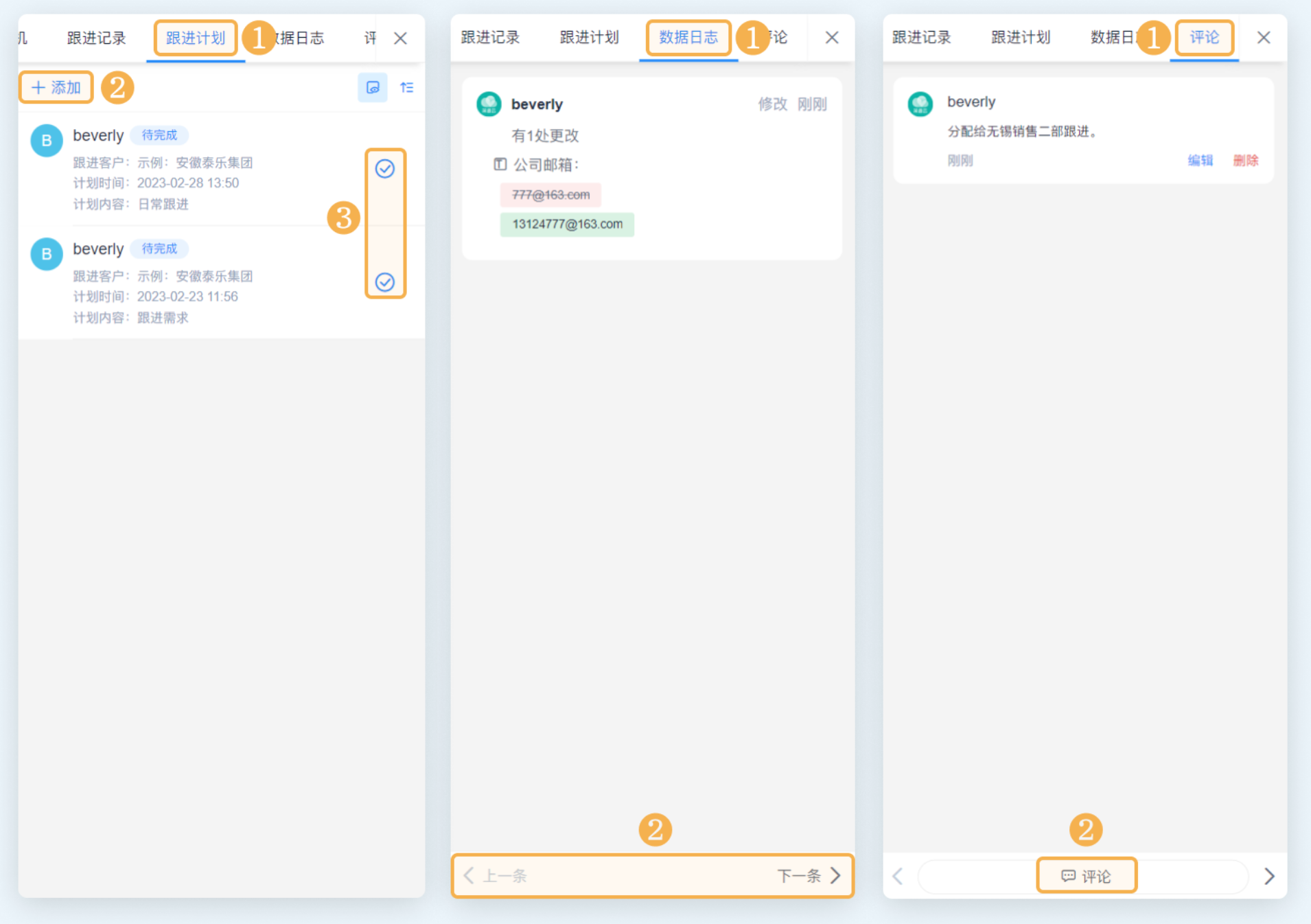
Task: Click plan time 2023-02-28 13:50
Action: point(188,183)
